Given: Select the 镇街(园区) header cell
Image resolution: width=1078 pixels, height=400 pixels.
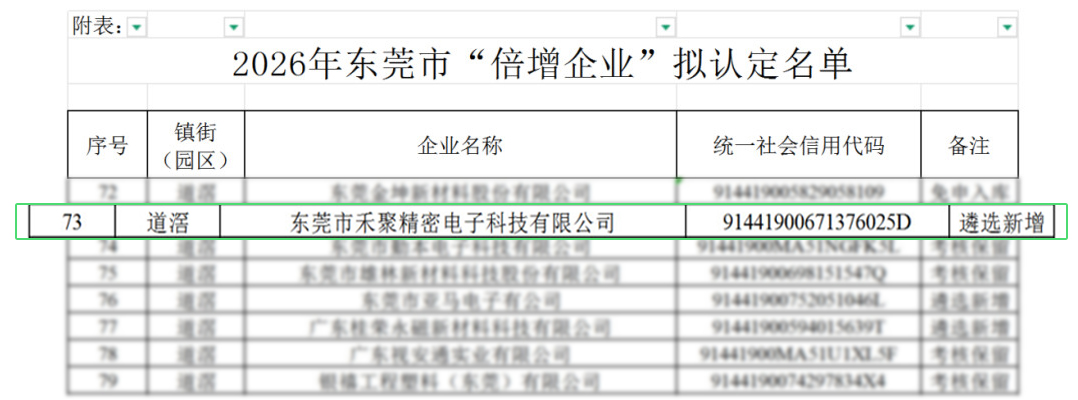Looking at the screenshot, I should click(x=196, y=144).
